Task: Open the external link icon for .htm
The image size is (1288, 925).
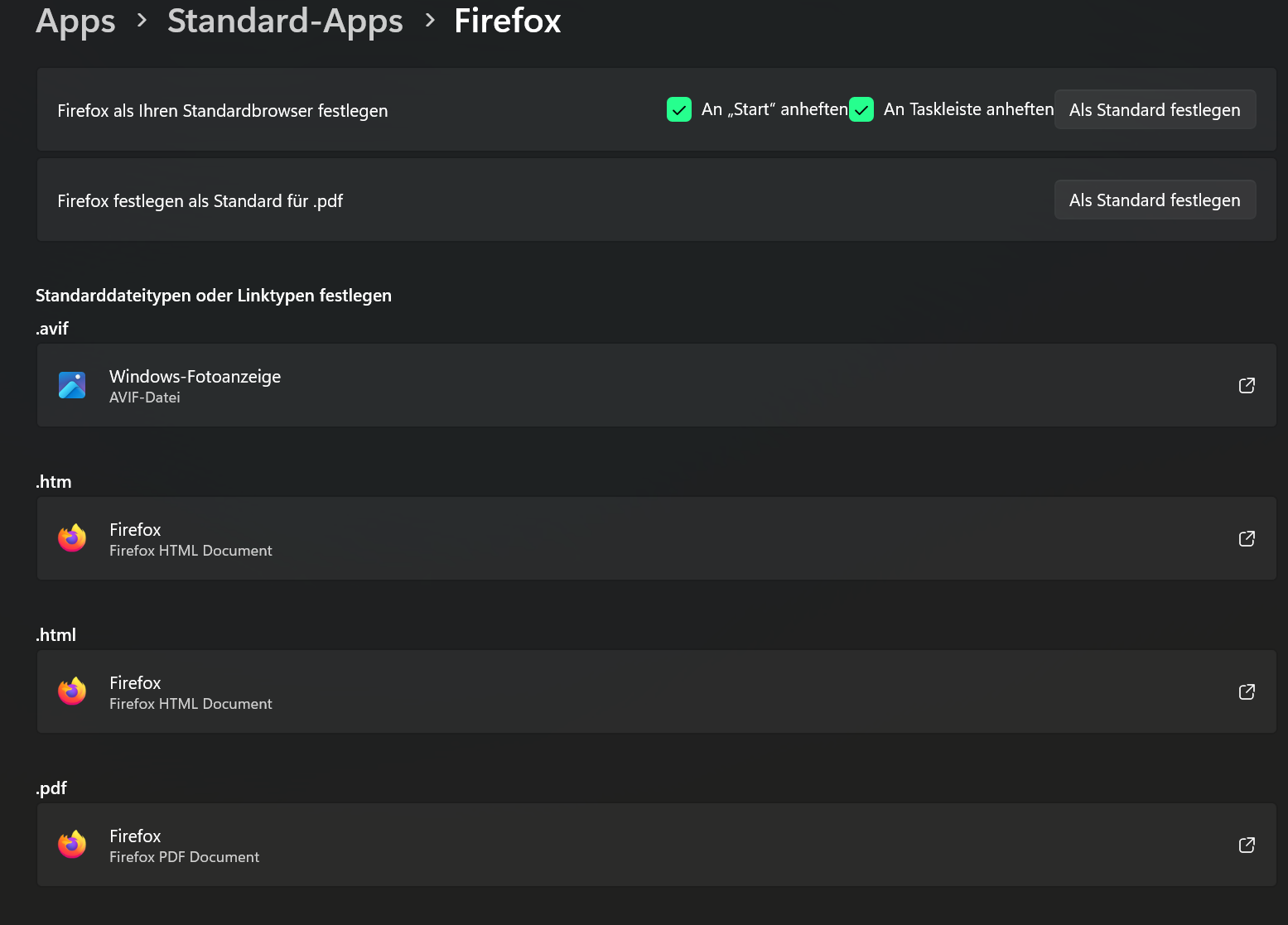Action: click(x=1247, y=538)
